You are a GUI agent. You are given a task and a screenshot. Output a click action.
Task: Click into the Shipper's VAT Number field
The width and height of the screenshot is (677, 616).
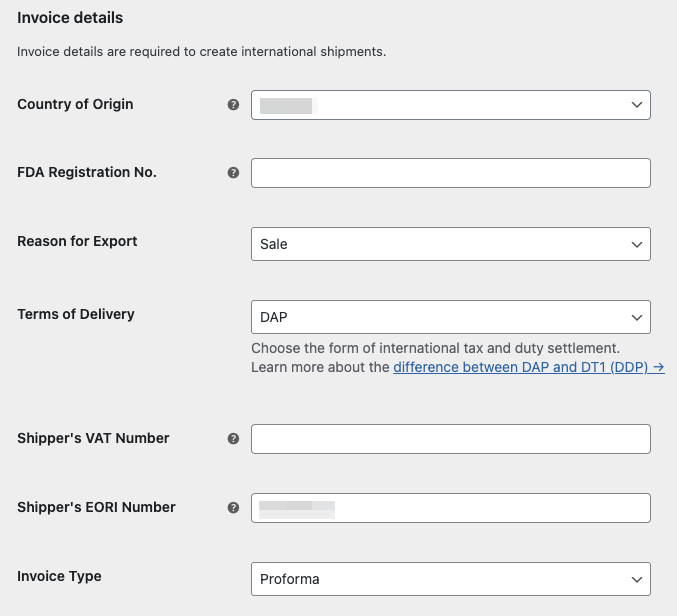pos(450,439)
